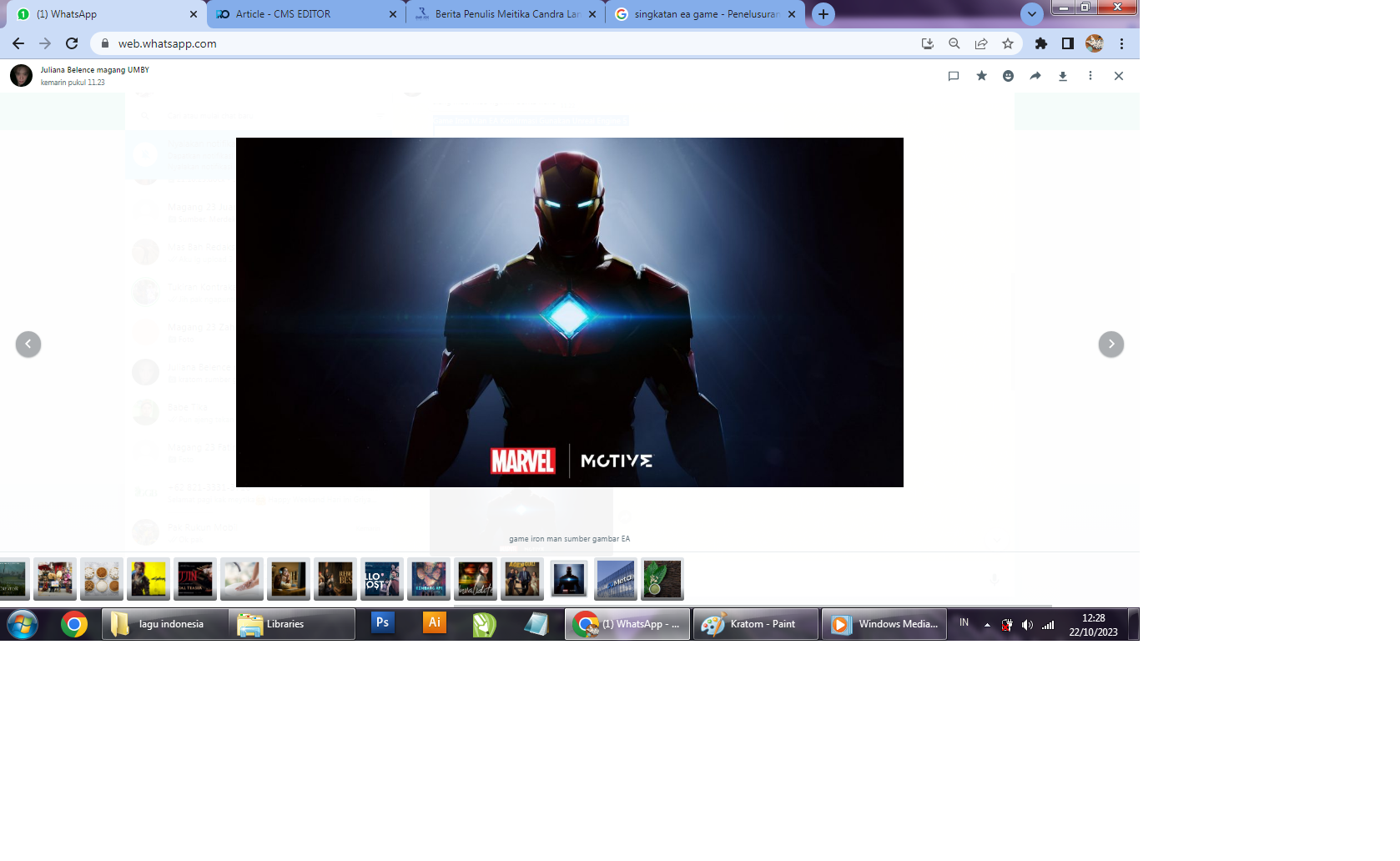1400x861 pixels.
Task: Forward the image to another chat
Action: pos(1035,75)
